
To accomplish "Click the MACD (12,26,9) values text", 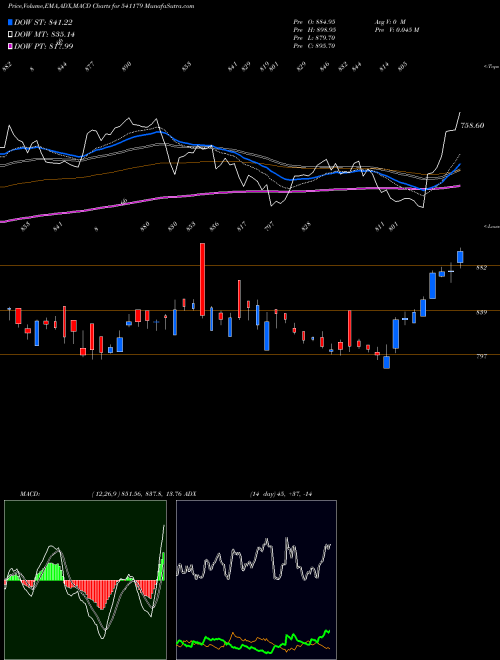I will tap(136, 494).
